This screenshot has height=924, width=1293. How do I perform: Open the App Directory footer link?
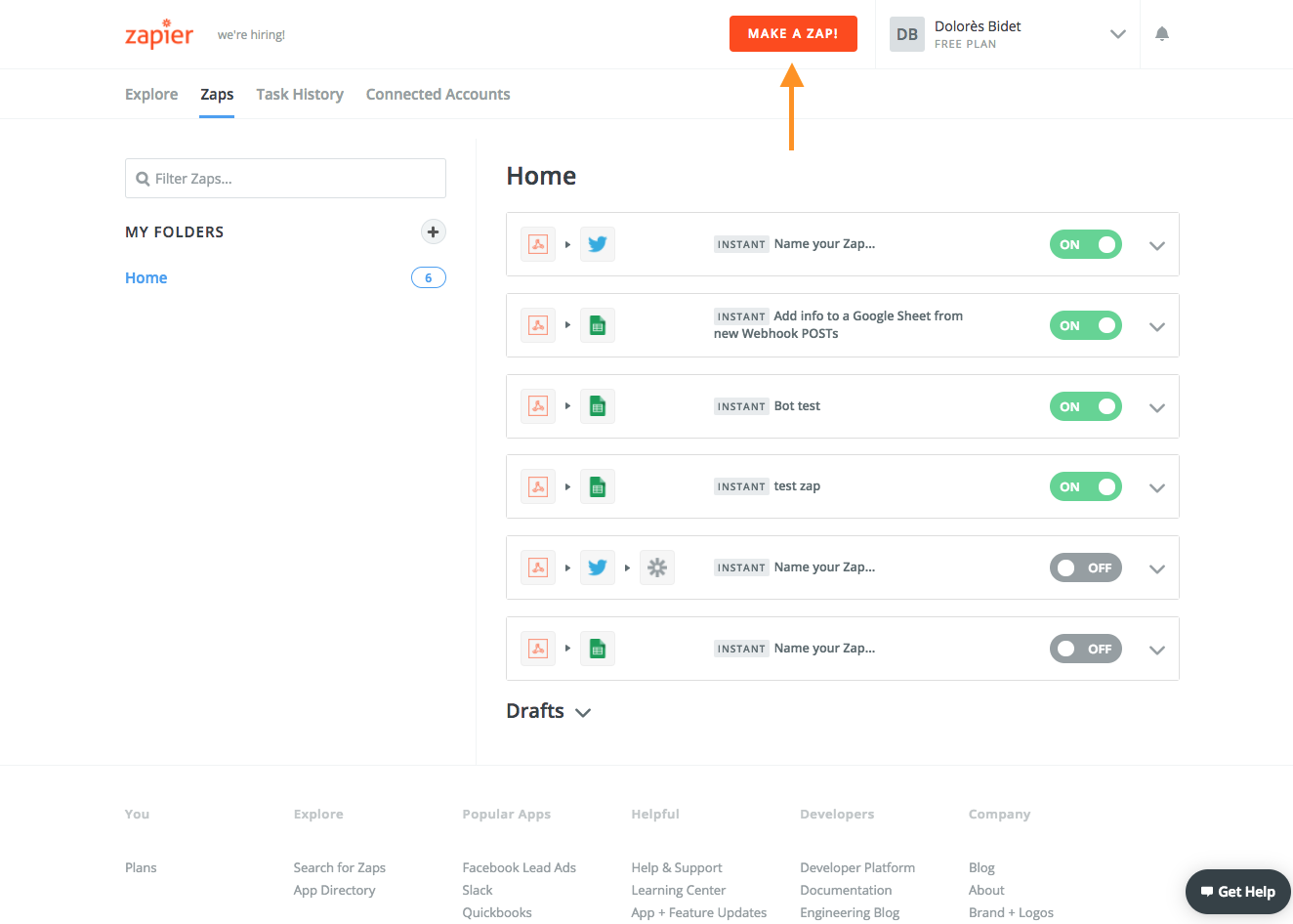tap(334, 890)
